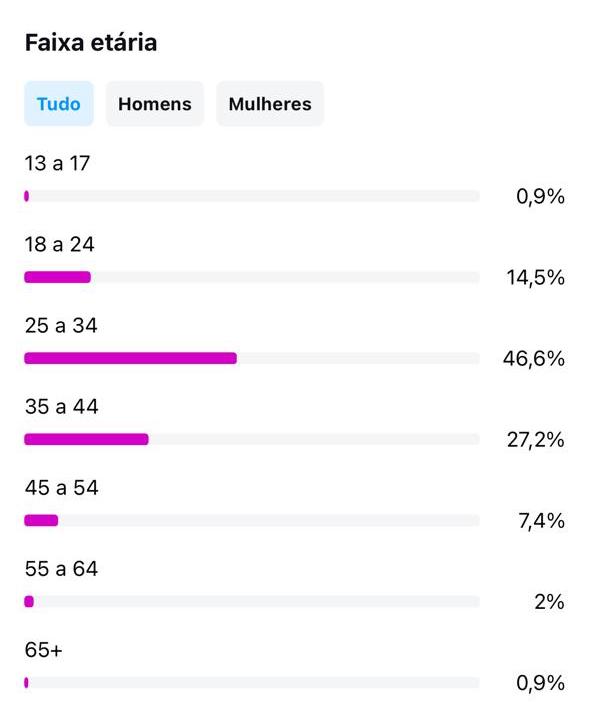Open the Mulheres filter tab

tap(270, 104)
